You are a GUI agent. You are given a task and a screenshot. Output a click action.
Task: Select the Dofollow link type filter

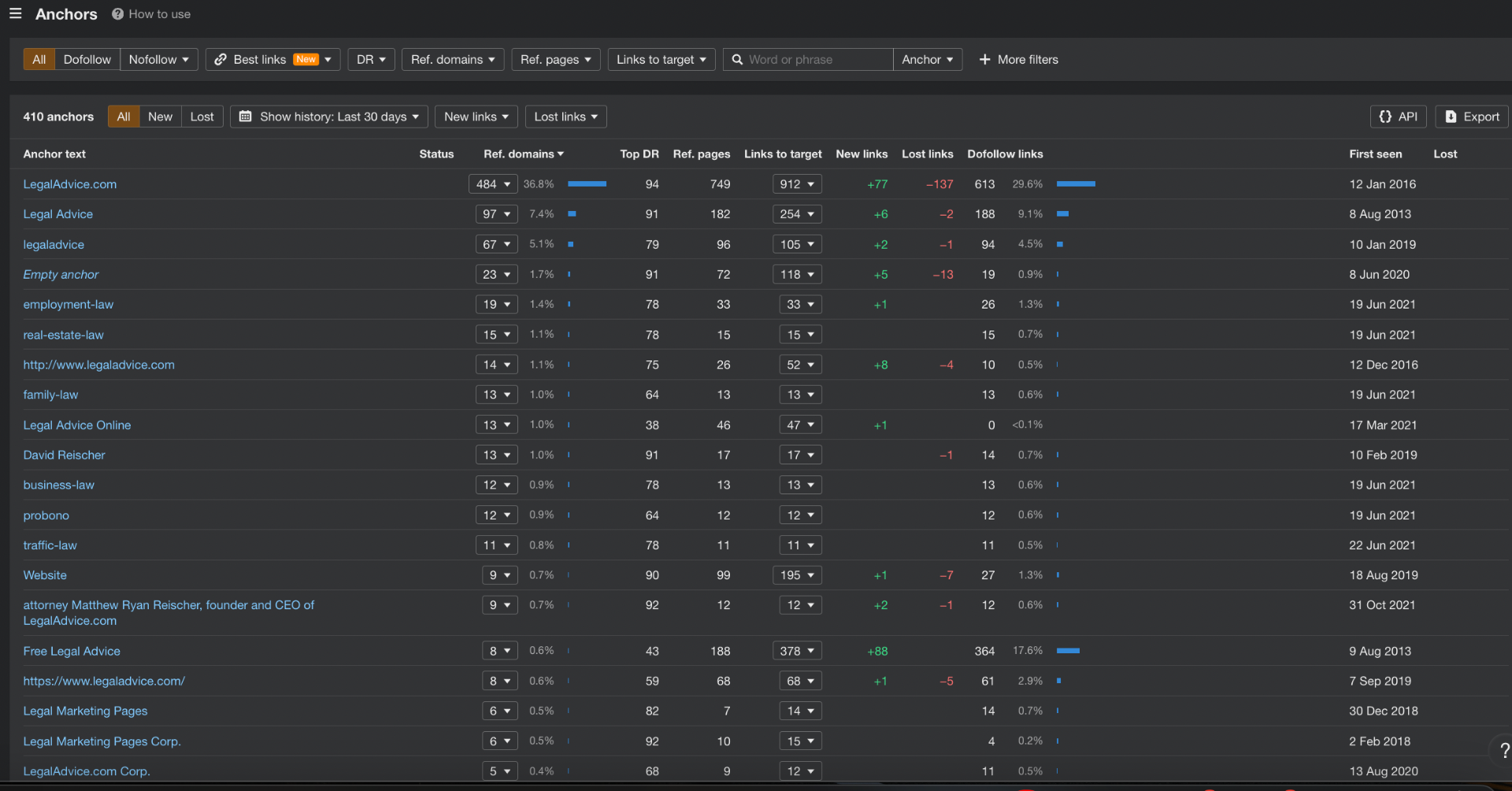pyautogui.click(x=87, y=60)
